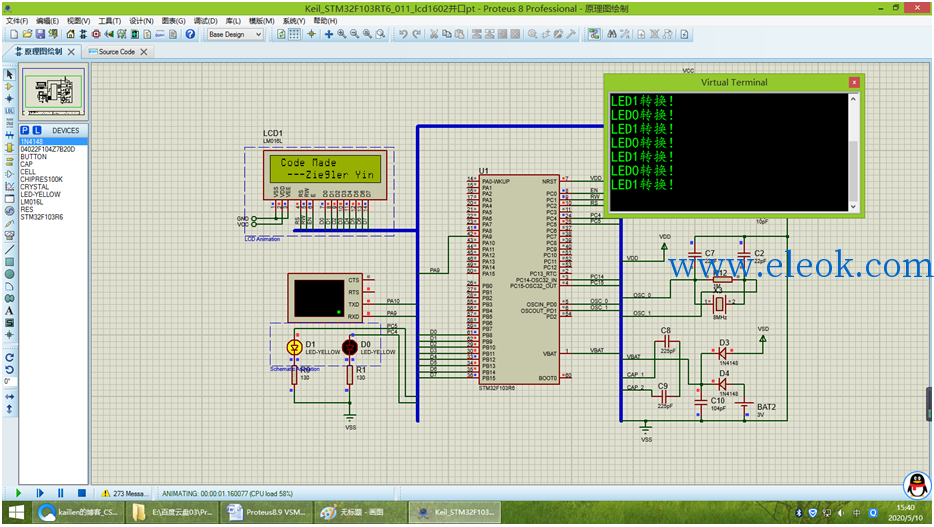Click the Undo toolbar icon
Screen dimensions: 934x527
pyautogui.click(x=403, y=34)
